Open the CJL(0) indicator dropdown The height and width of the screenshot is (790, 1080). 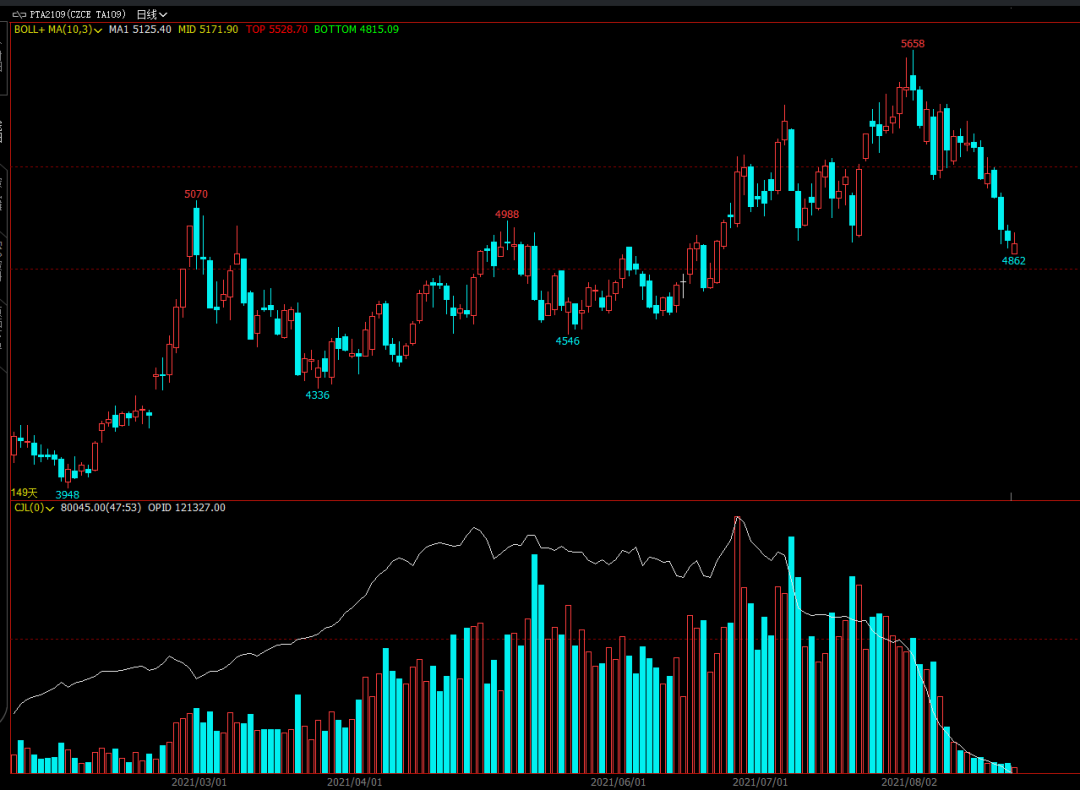coord(34,508)
